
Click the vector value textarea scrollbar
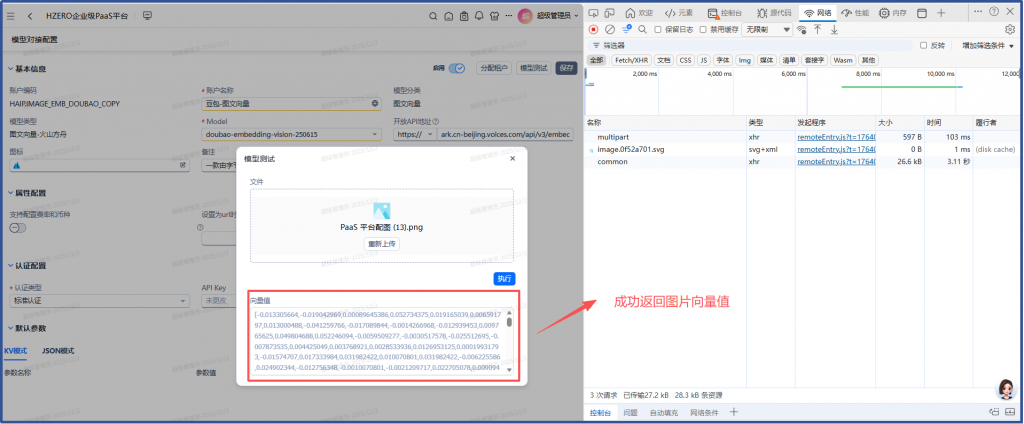pos(509,323)
